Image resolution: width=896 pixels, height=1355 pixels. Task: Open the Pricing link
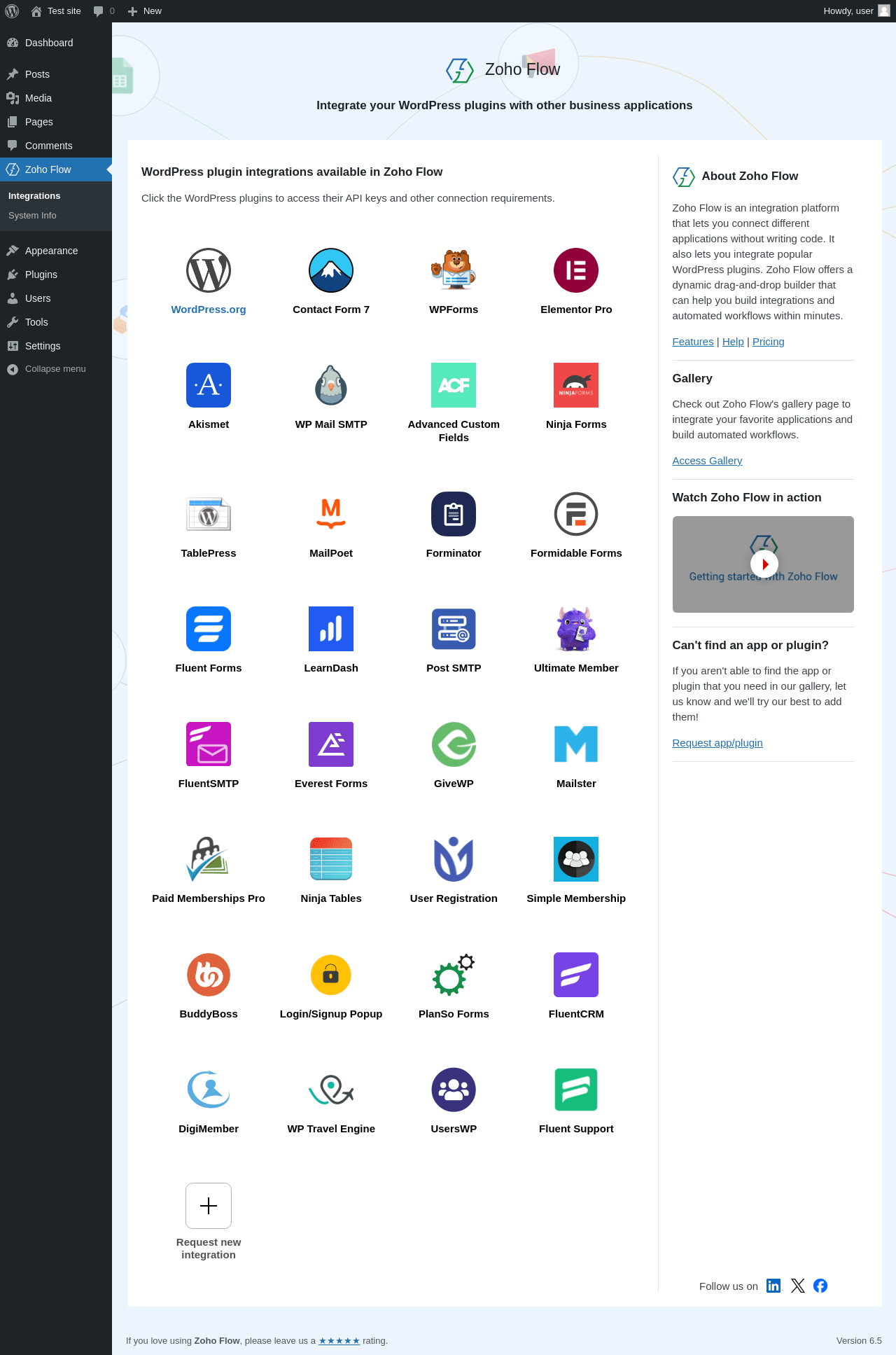769,342
